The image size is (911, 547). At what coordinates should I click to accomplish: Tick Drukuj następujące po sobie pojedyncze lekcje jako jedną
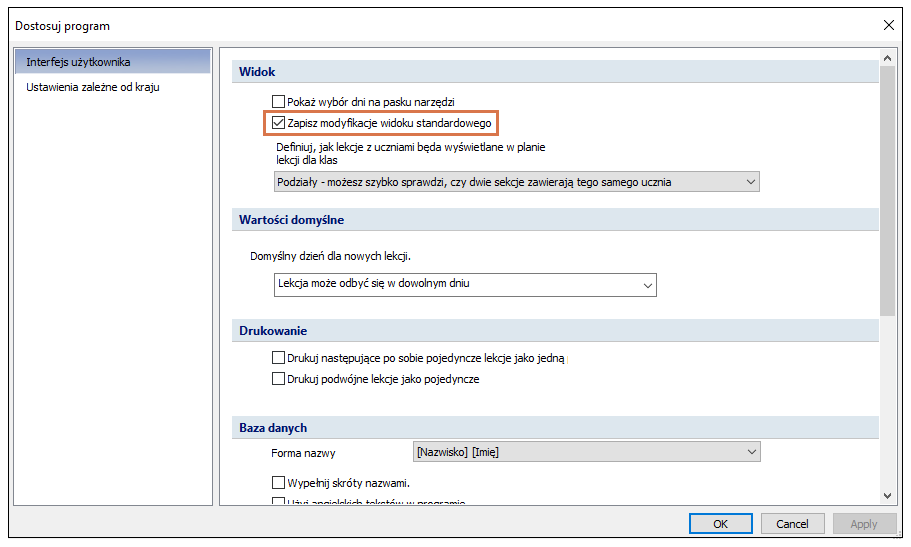tap(278, 357)
